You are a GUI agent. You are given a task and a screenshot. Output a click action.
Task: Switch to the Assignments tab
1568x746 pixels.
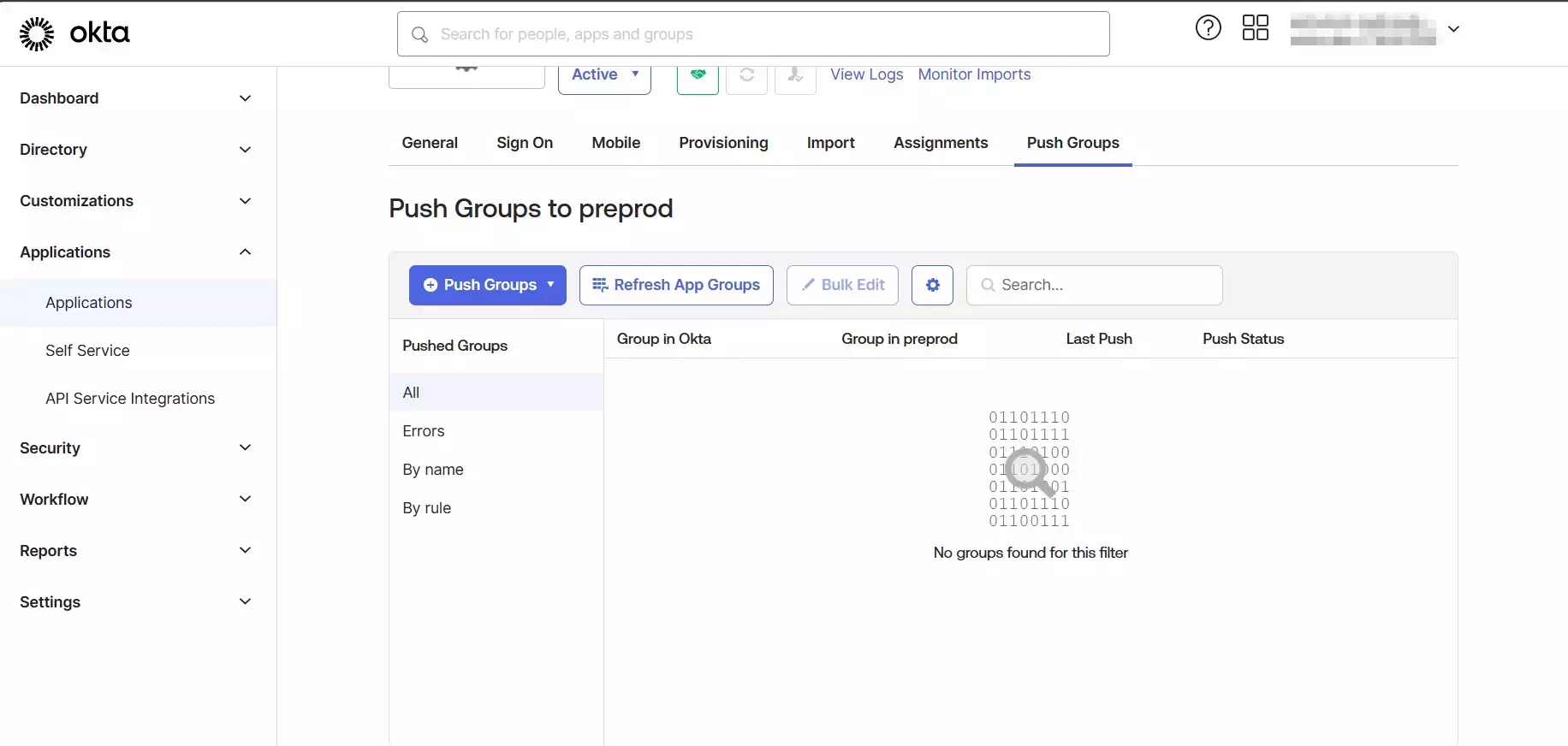coord(941,143)
